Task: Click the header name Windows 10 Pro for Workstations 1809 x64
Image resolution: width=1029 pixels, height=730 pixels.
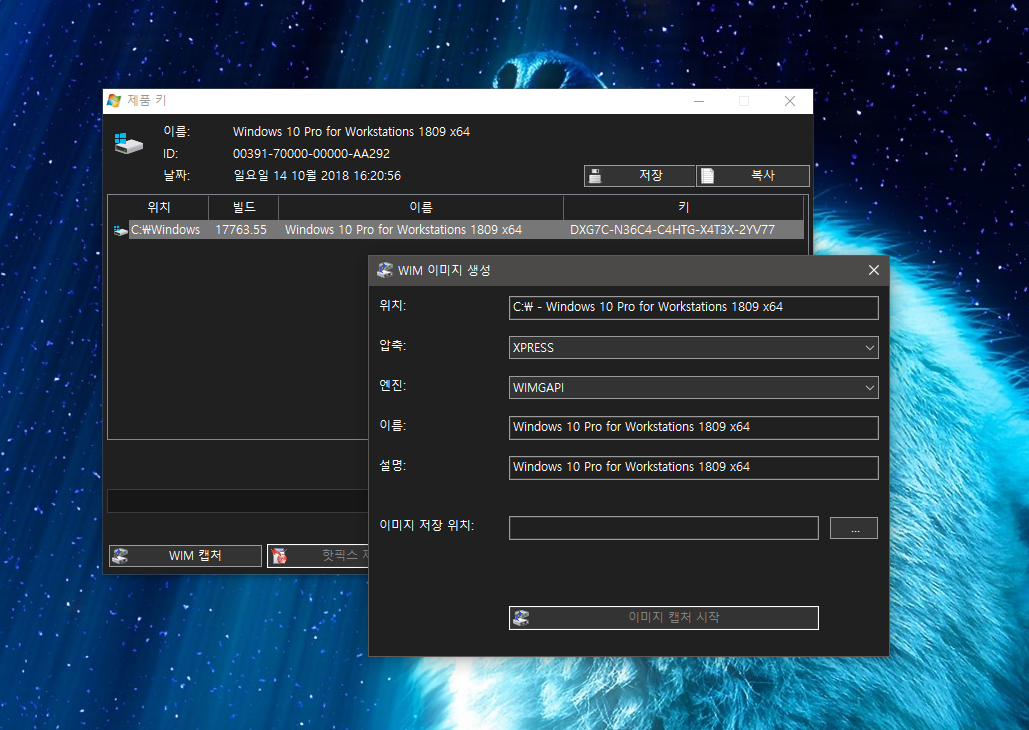Action: point(351,132)
